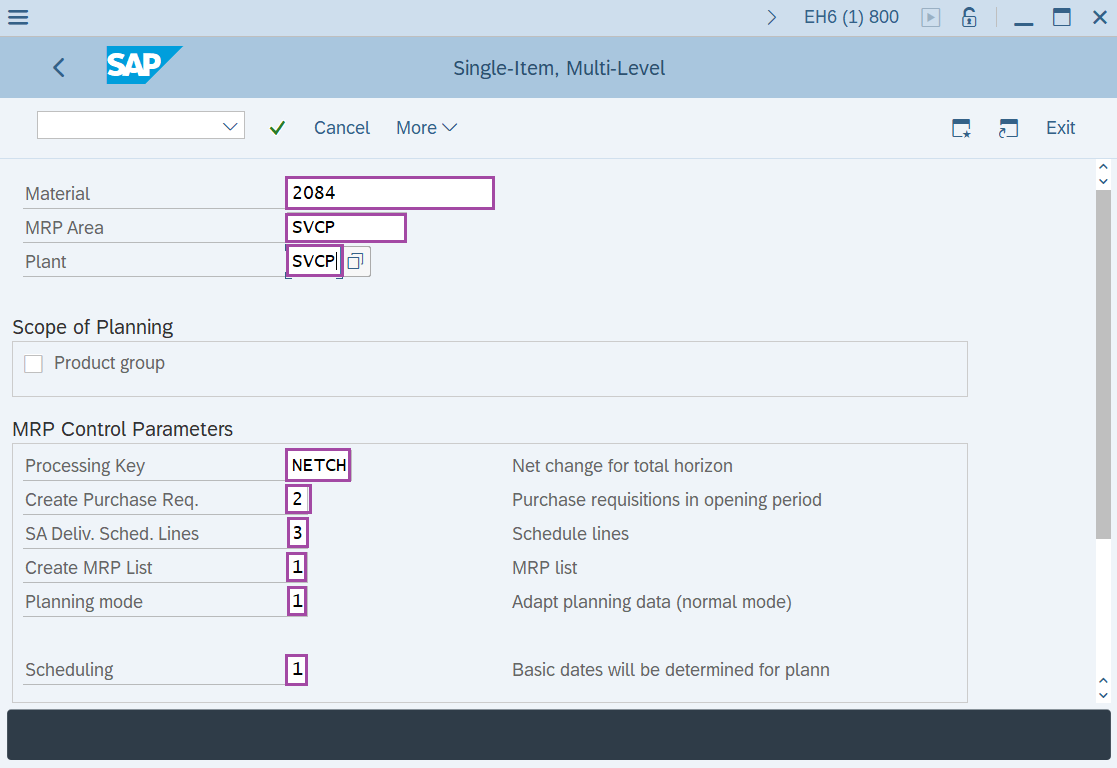The width and height of the screenshot is (1117, 768).
Task: Open a new session window icon
Action: coord(1008,128)
